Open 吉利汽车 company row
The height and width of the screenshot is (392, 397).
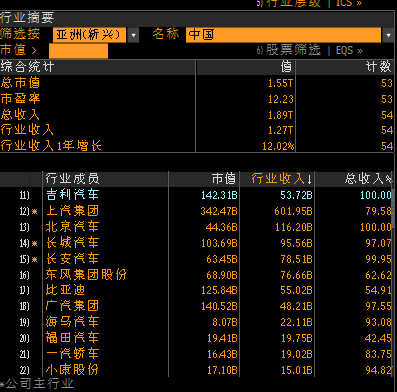point(72,195)
